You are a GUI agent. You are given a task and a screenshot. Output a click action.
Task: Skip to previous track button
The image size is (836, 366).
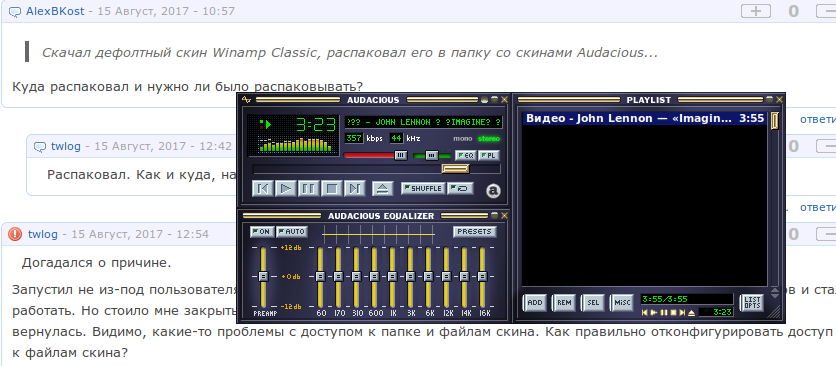click(x=263, y=188)
